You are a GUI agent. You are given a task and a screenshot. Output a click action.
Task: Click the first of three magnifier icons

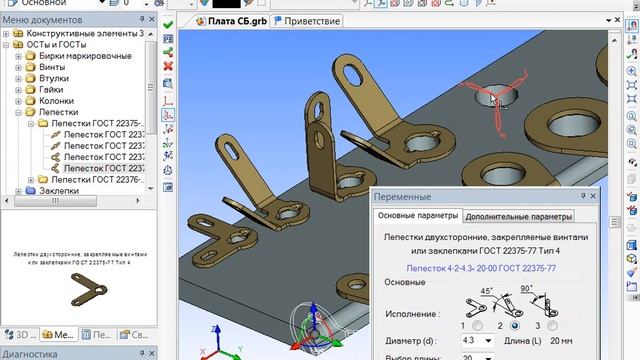[x=632, y=116]
